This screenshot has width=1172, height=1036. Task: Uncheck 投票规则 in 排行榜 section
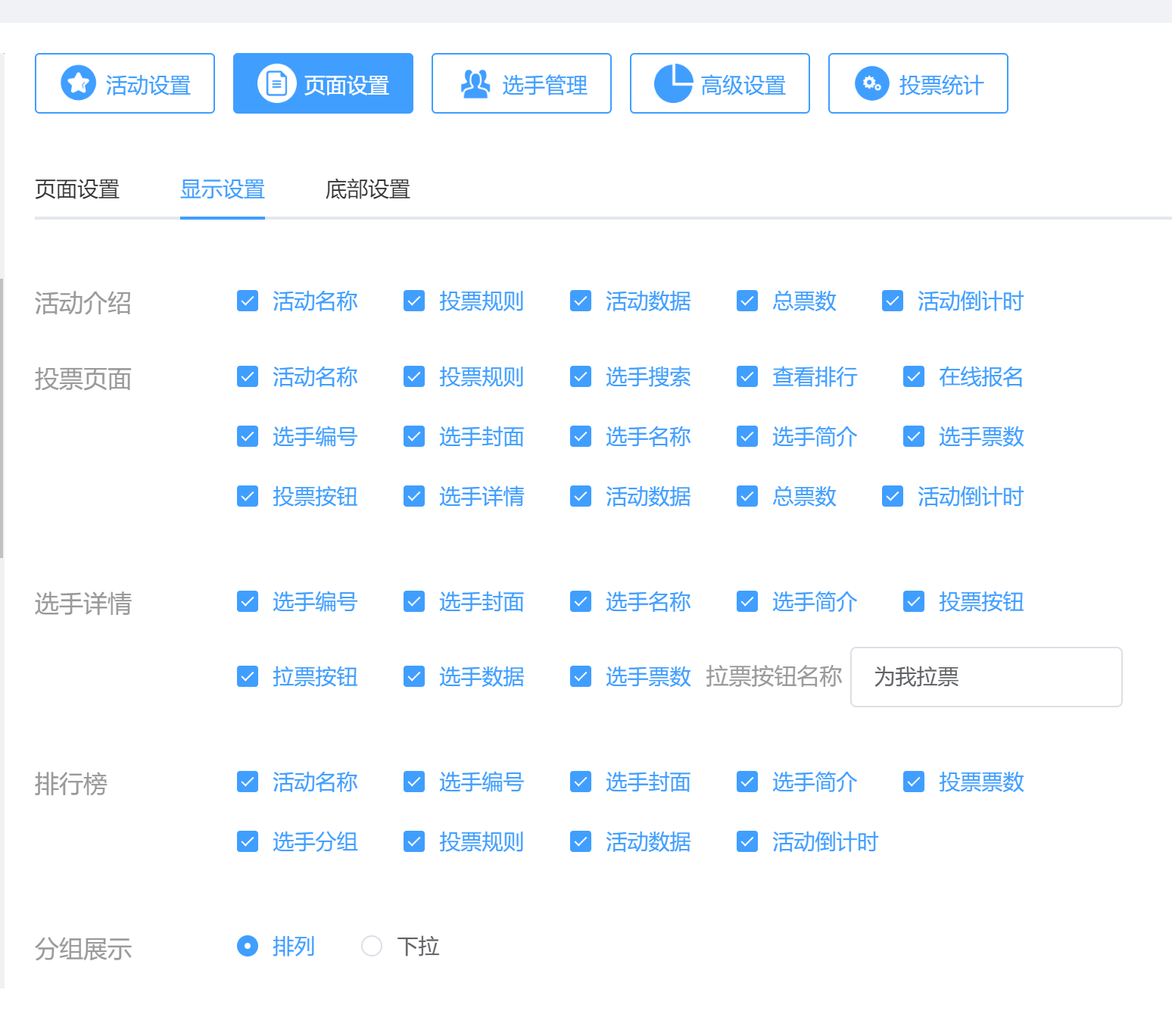[x=414, y=841]
